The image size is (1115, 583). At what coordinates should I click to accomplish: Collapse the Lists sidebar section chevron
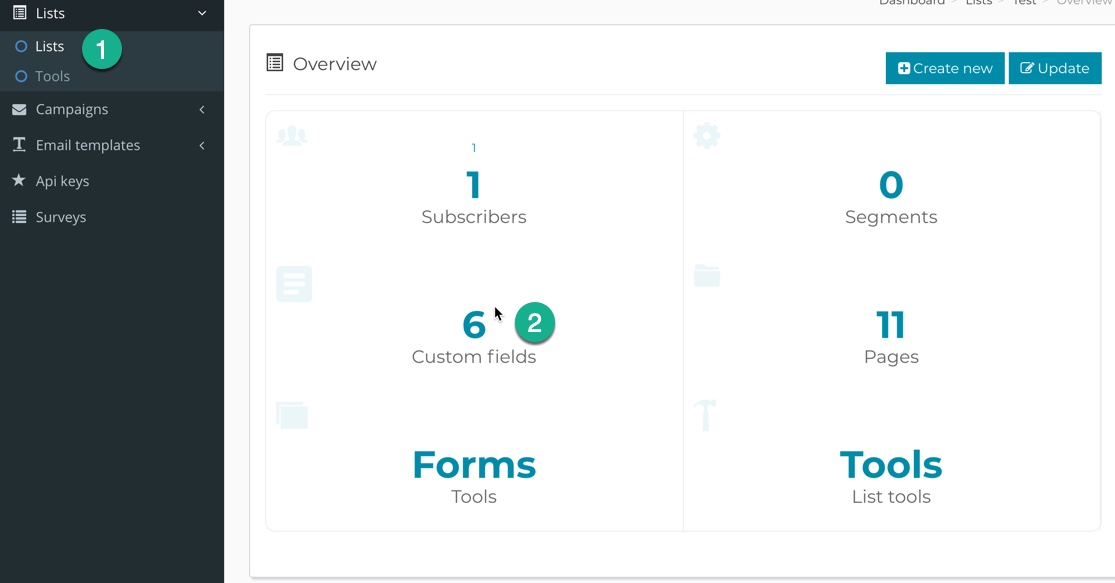(202, 13)
